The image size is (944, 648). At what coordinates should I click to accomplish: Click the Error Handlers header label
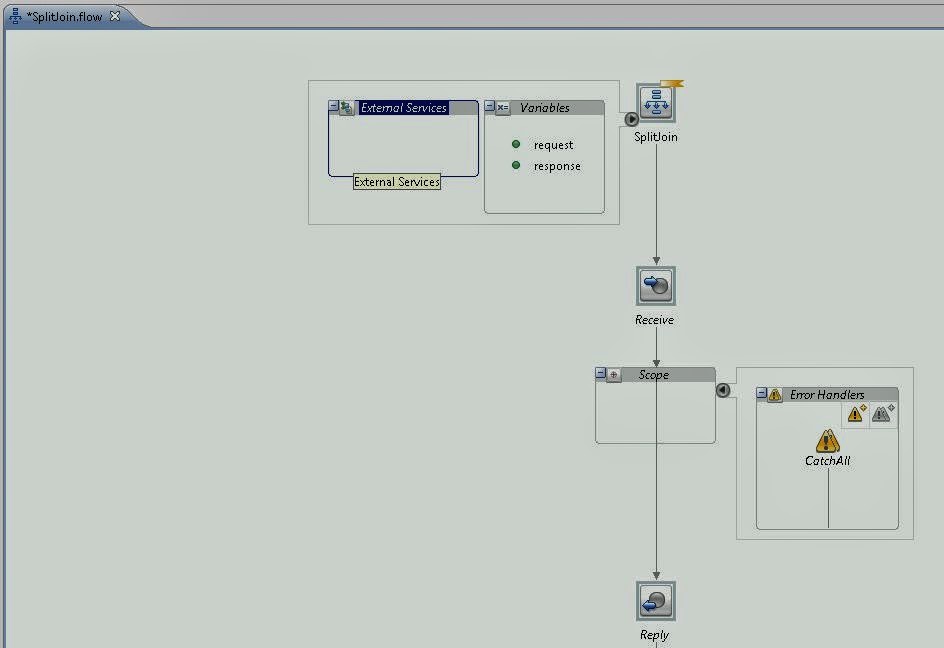[x=827, y=394]
